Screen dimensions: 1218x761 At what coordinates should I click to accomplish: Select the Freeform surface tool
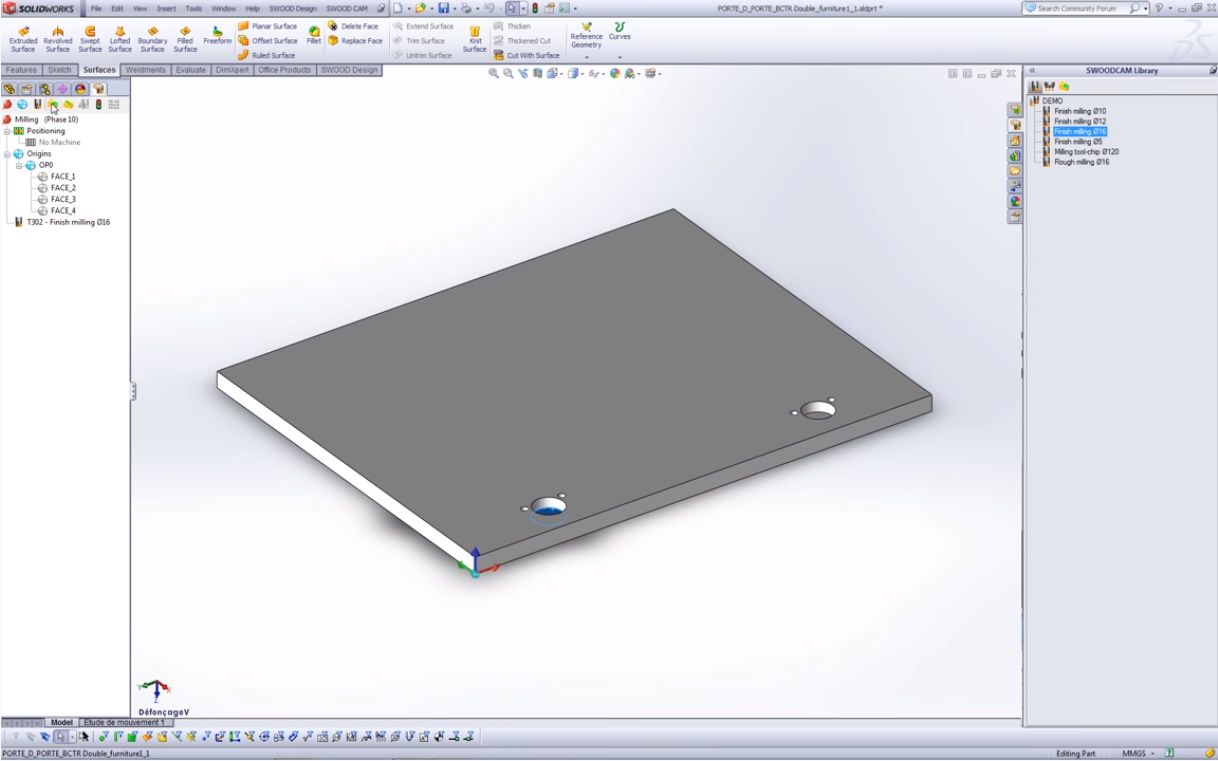coord(217,37)
